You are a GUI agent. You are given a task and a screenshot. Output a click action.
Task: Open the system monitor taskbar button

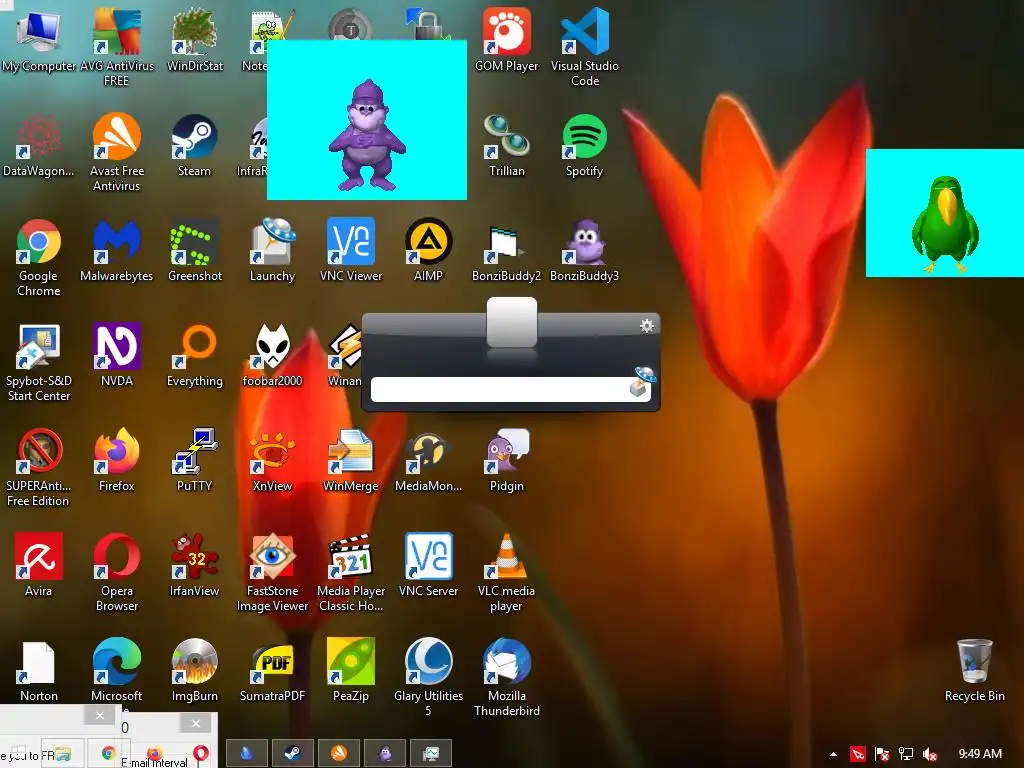pos(430,753)
